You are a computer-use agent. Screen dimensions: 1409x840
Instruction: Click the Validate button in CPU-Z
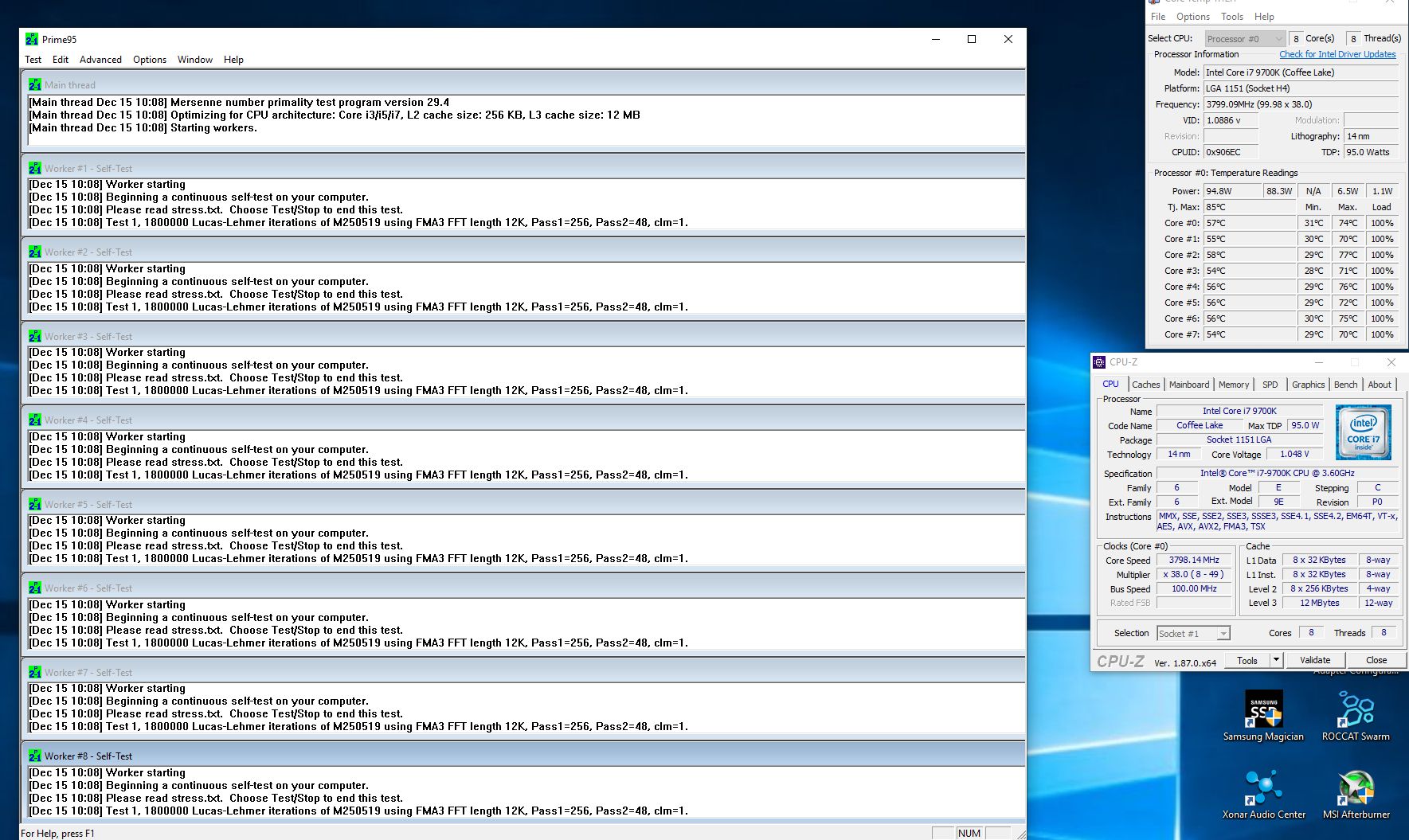click(x=1315, y=660)
